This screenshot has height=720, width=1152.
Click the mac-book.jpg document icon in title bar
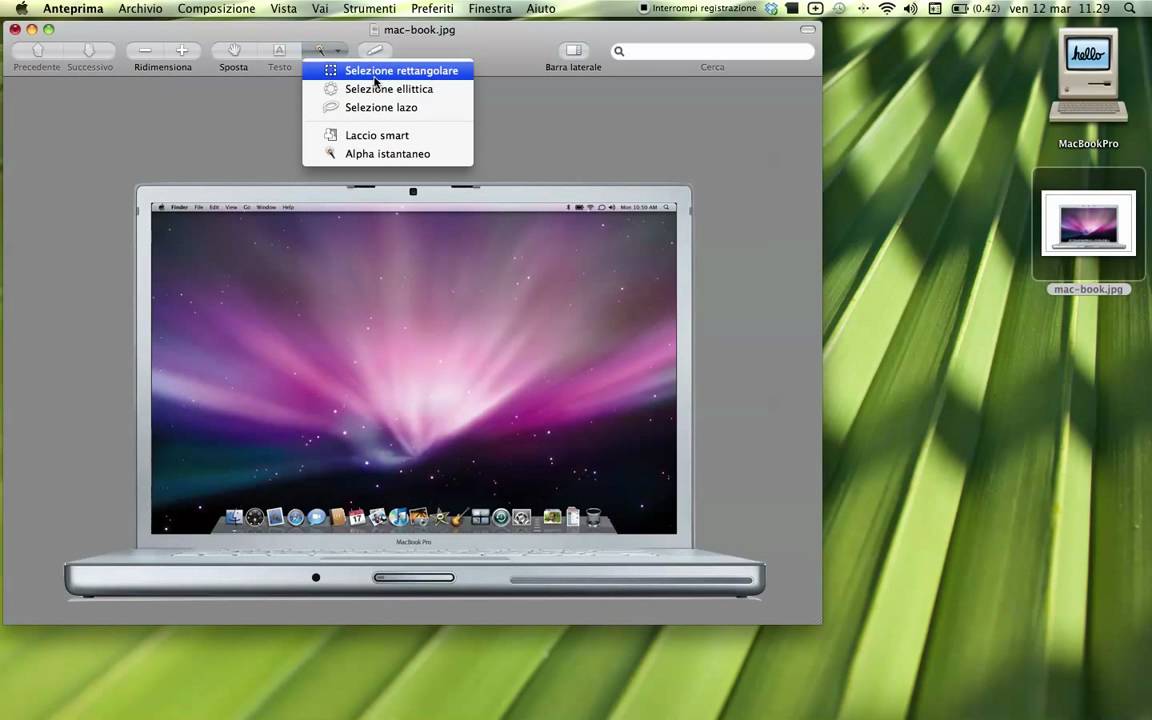click(374, 29)
